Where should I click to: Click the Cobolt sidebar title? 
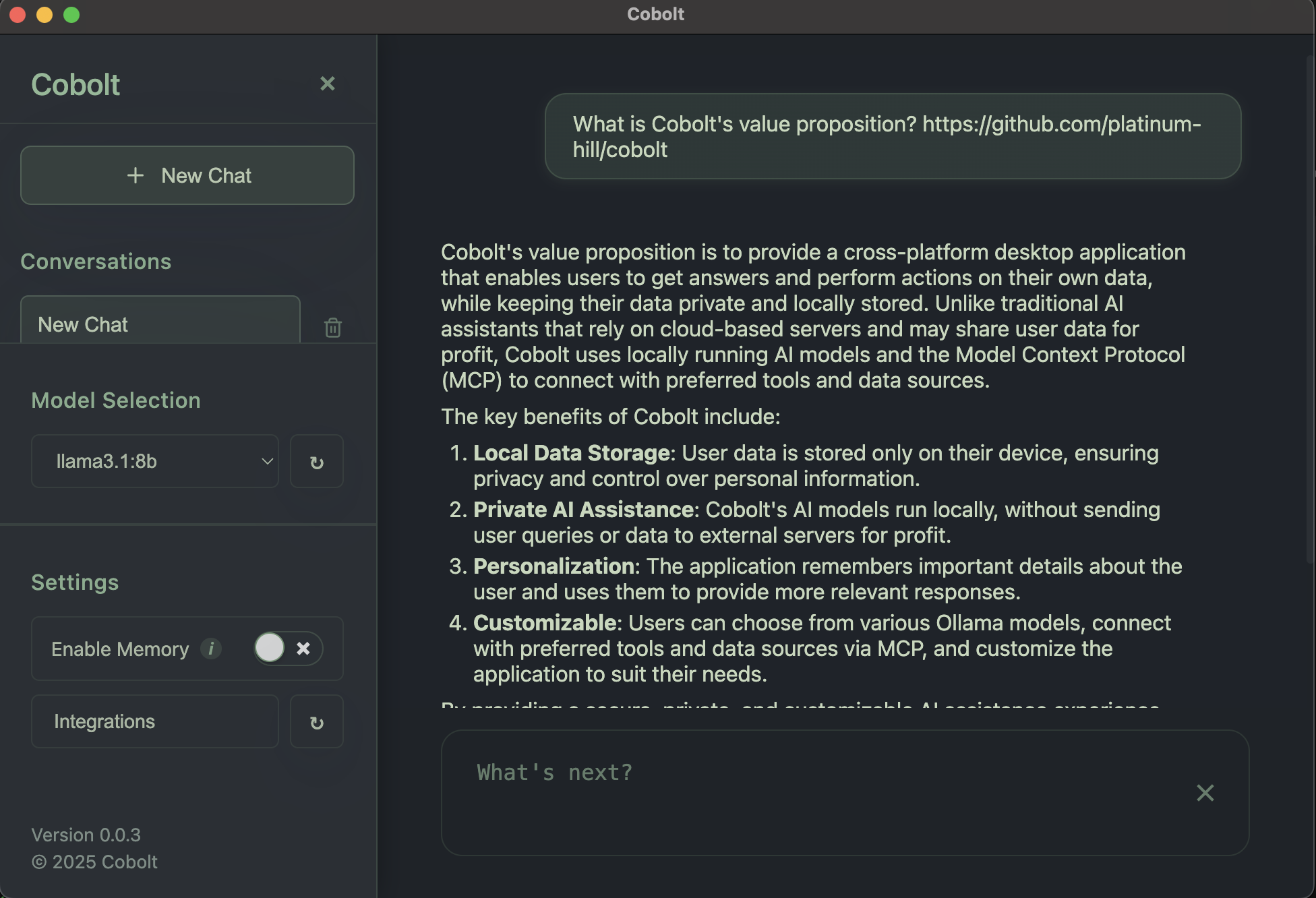(x=76, y=85)
